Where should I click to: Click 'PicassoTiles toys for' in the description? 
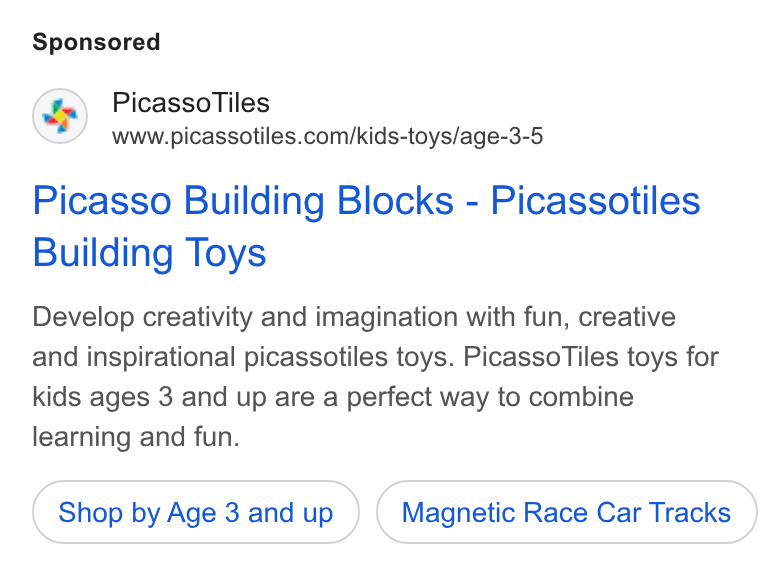(591, 357)
